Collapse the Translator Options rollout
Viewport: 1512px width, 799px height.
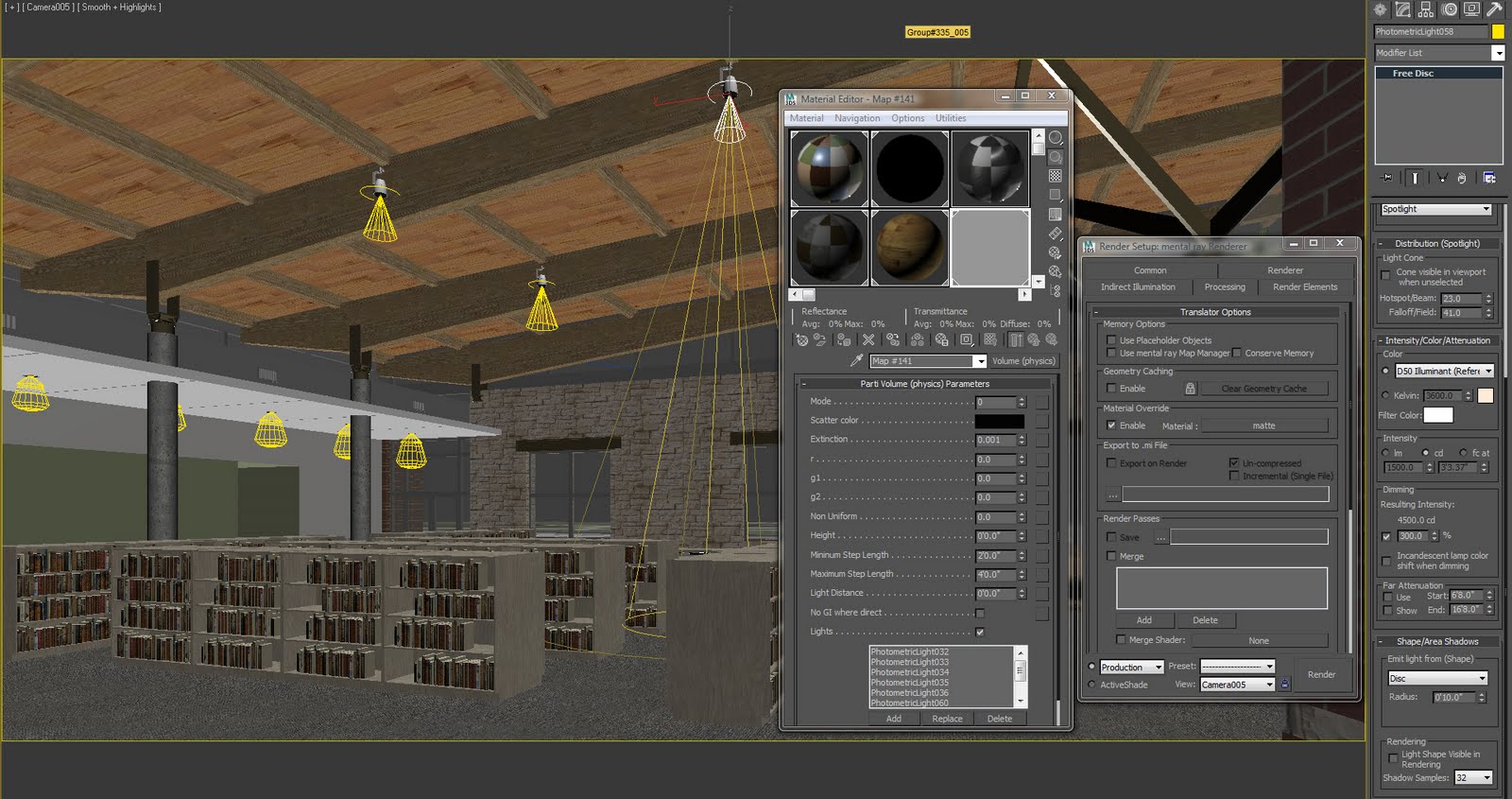pyautogui.click(x=1215, y=312)
